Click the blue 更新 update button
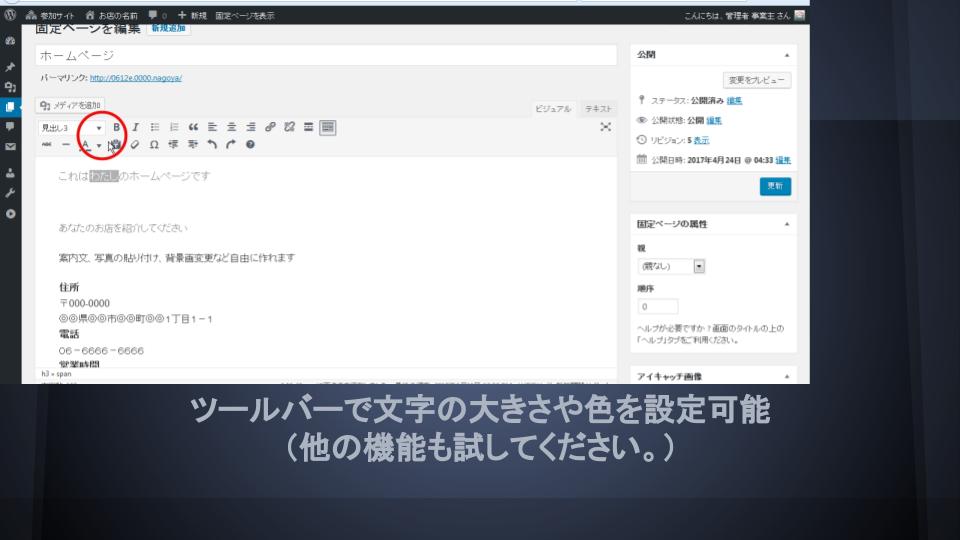This screenshot has height=540, width=960. point(775,186)
